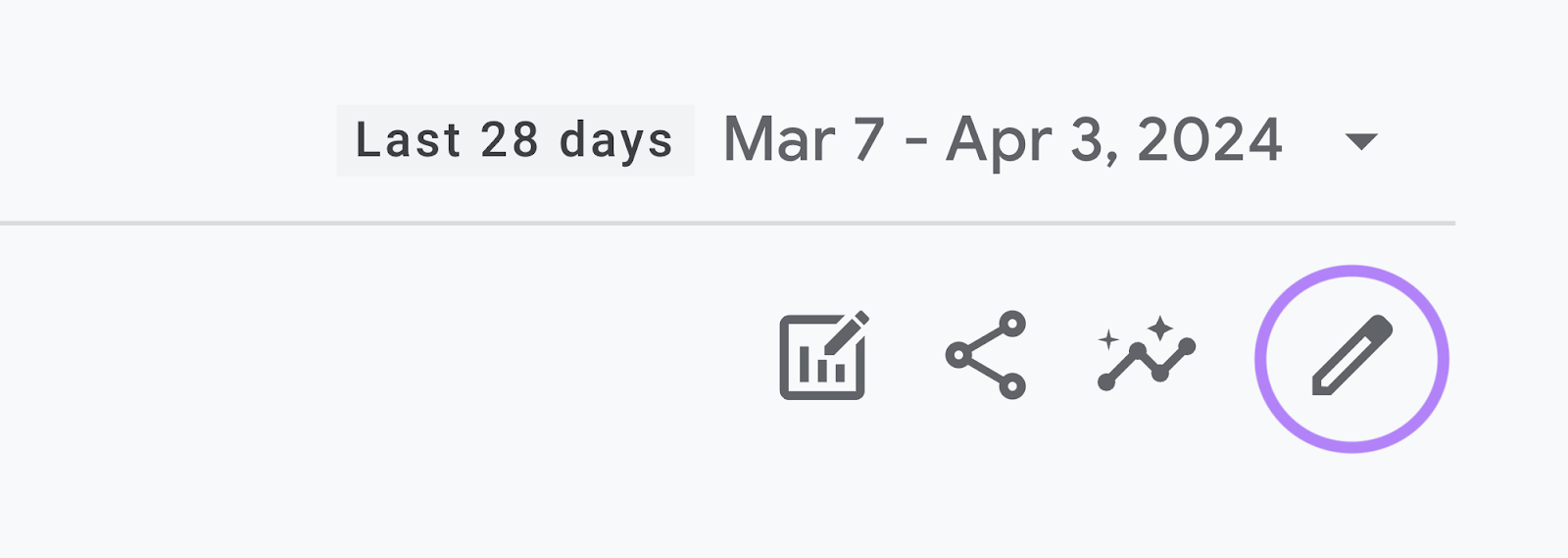This screenshot has height=558, width=1568.
Task: Open the Insights sparkle trendline icon
Action: point(1146,355)
